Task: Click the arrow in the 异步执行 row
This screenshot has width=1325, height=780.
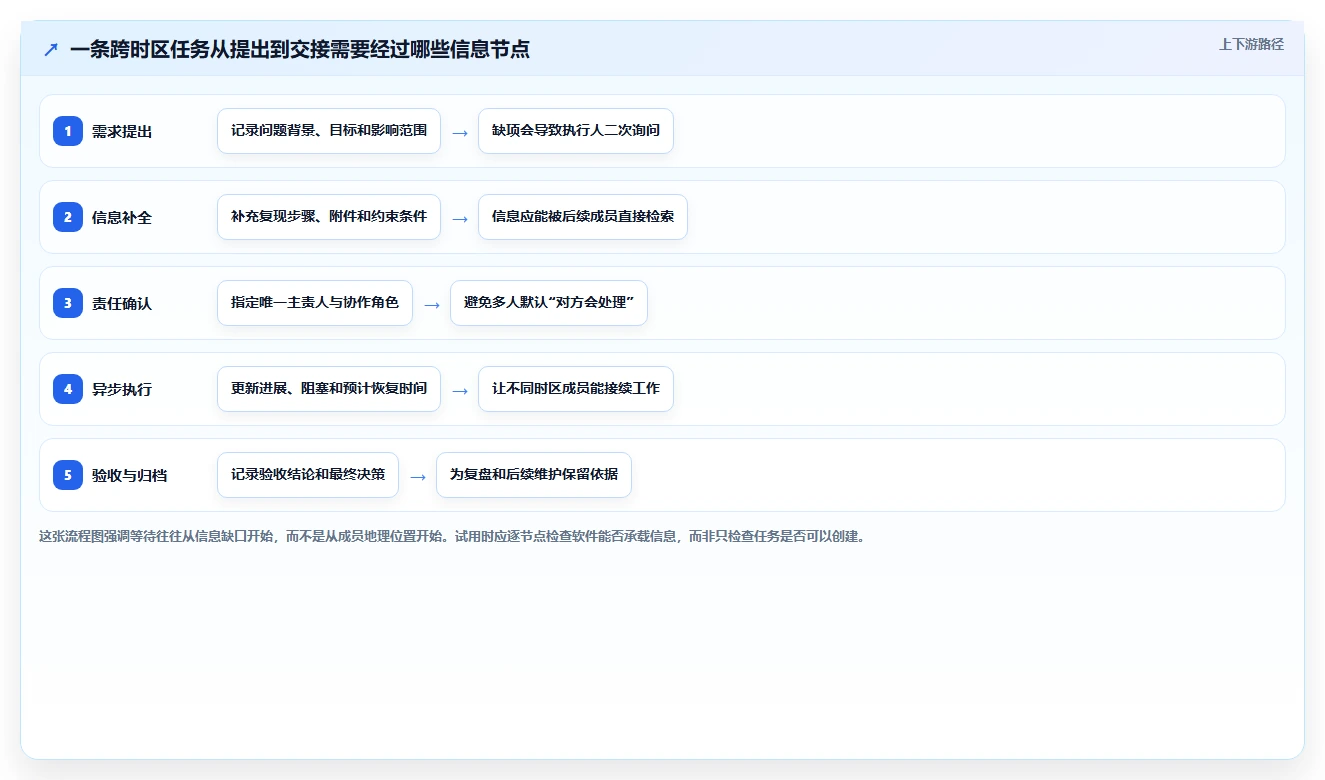Action: 460,390
